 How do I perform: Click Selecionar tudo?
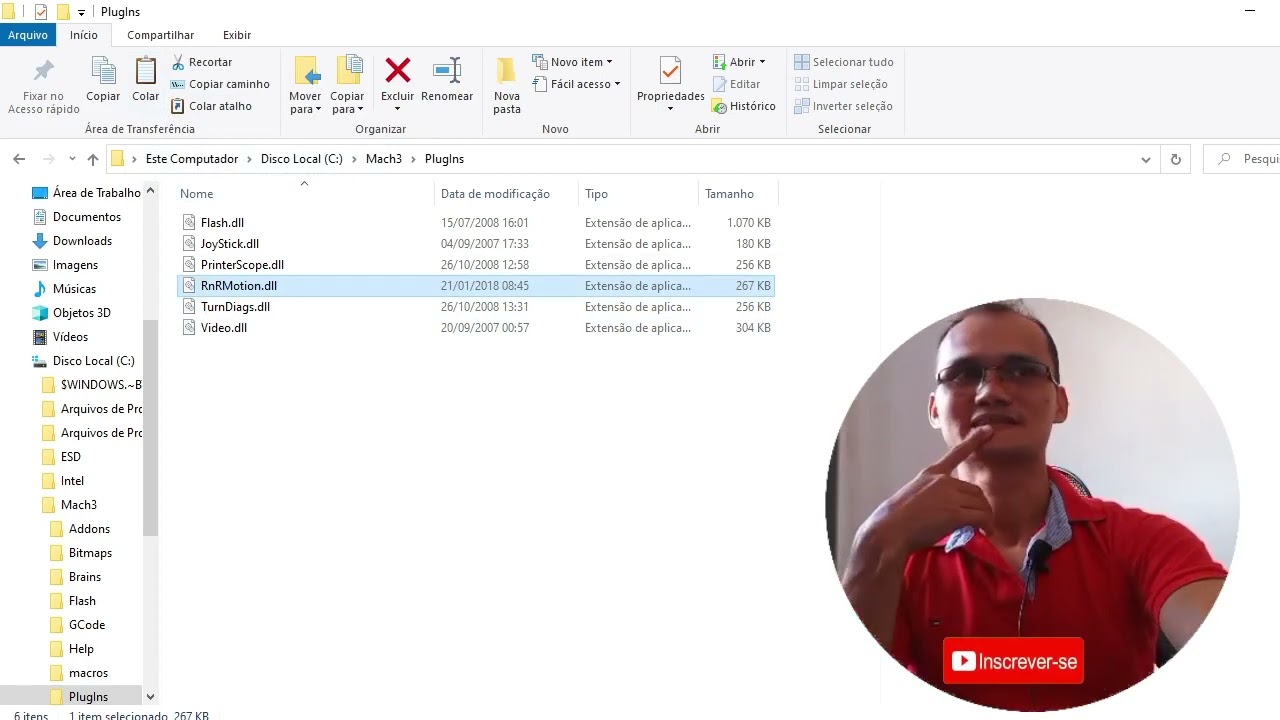coord(844,62)
